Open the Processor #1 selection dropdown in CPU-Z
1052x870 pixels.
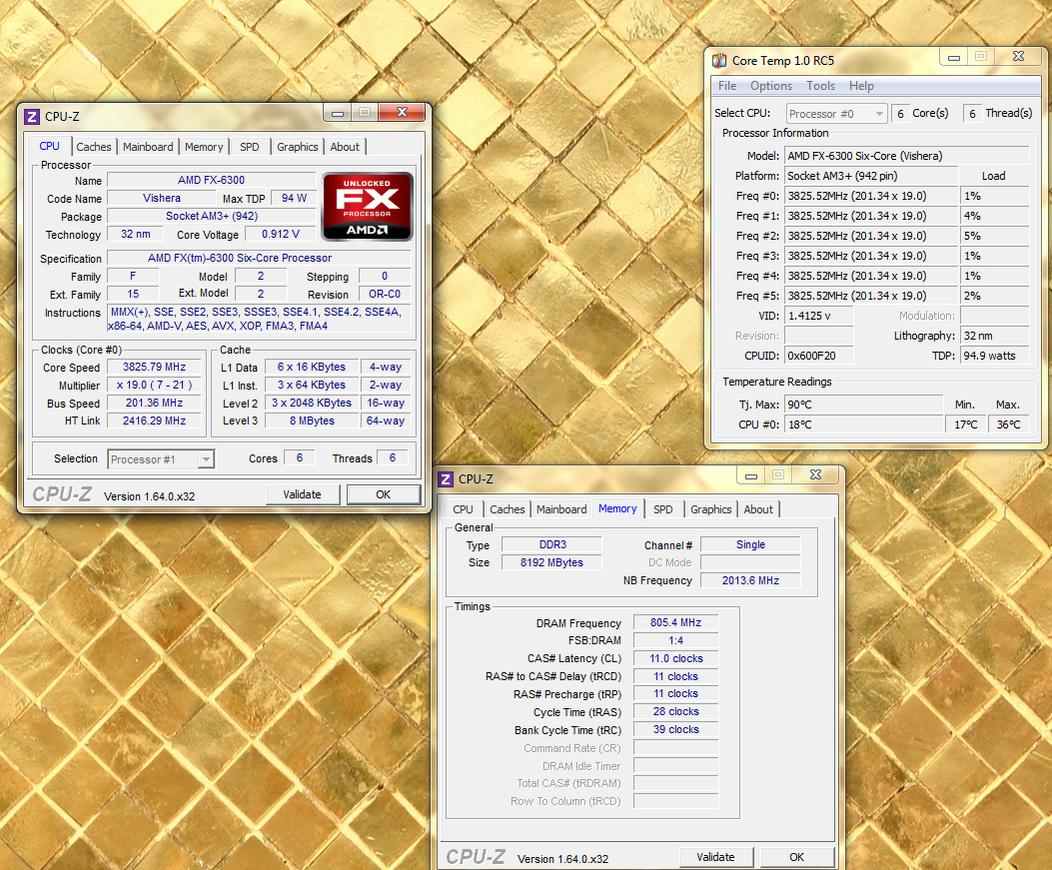(x=161, y=459)
